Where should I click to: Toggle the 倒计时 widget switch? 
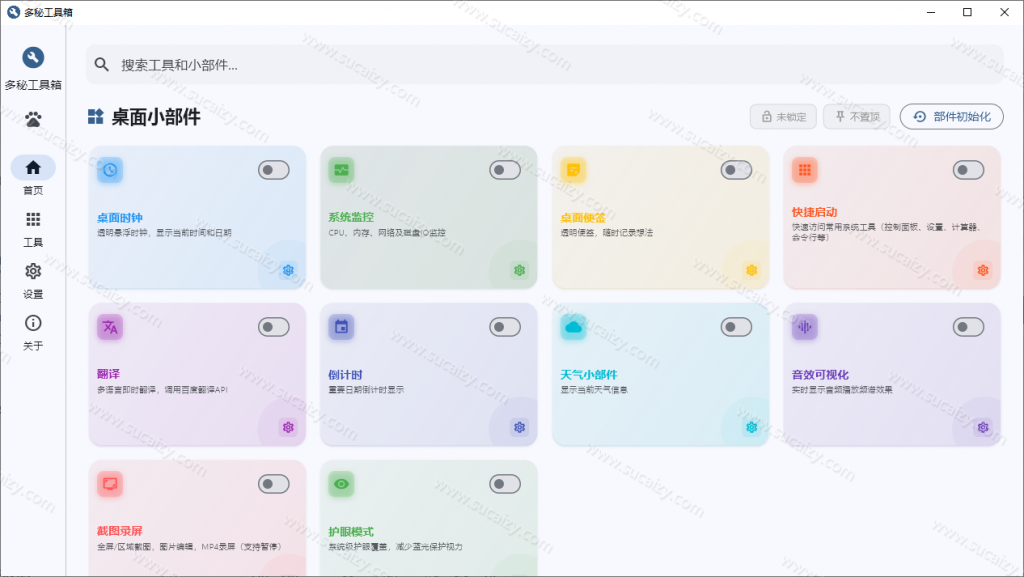point(505,327)
